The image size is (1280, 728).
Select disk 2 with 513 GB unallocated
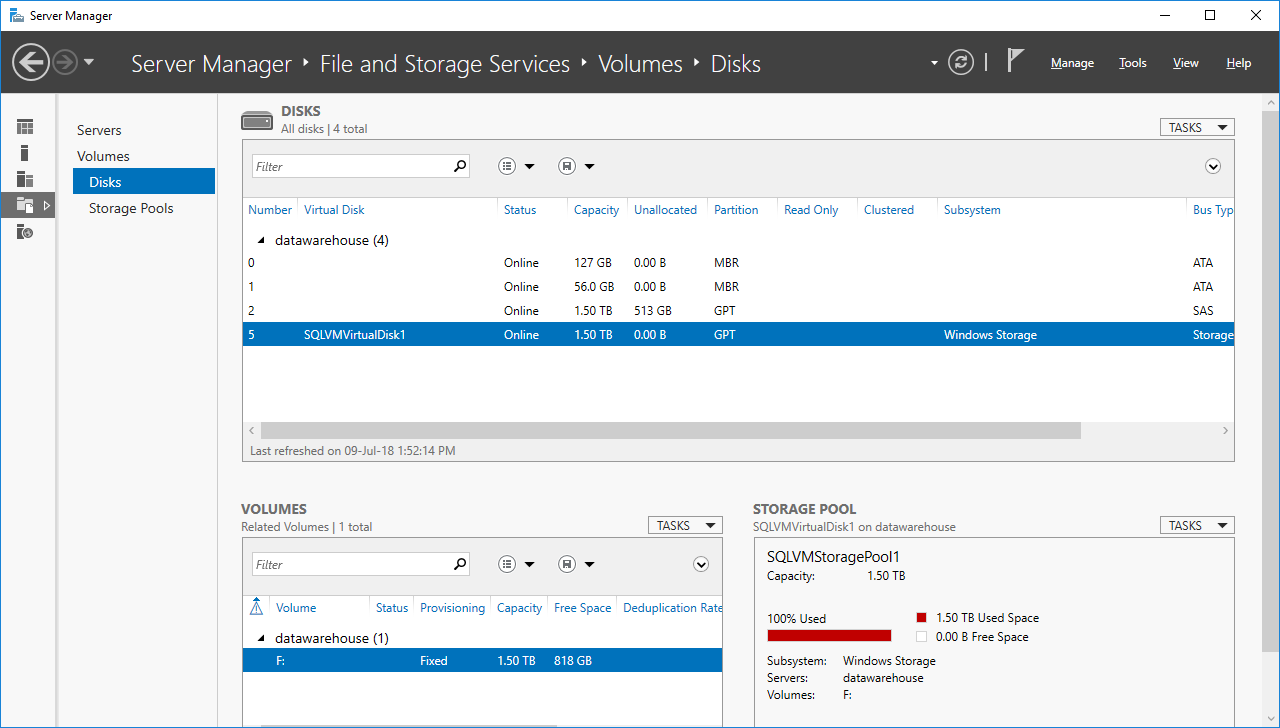[738, 311]
